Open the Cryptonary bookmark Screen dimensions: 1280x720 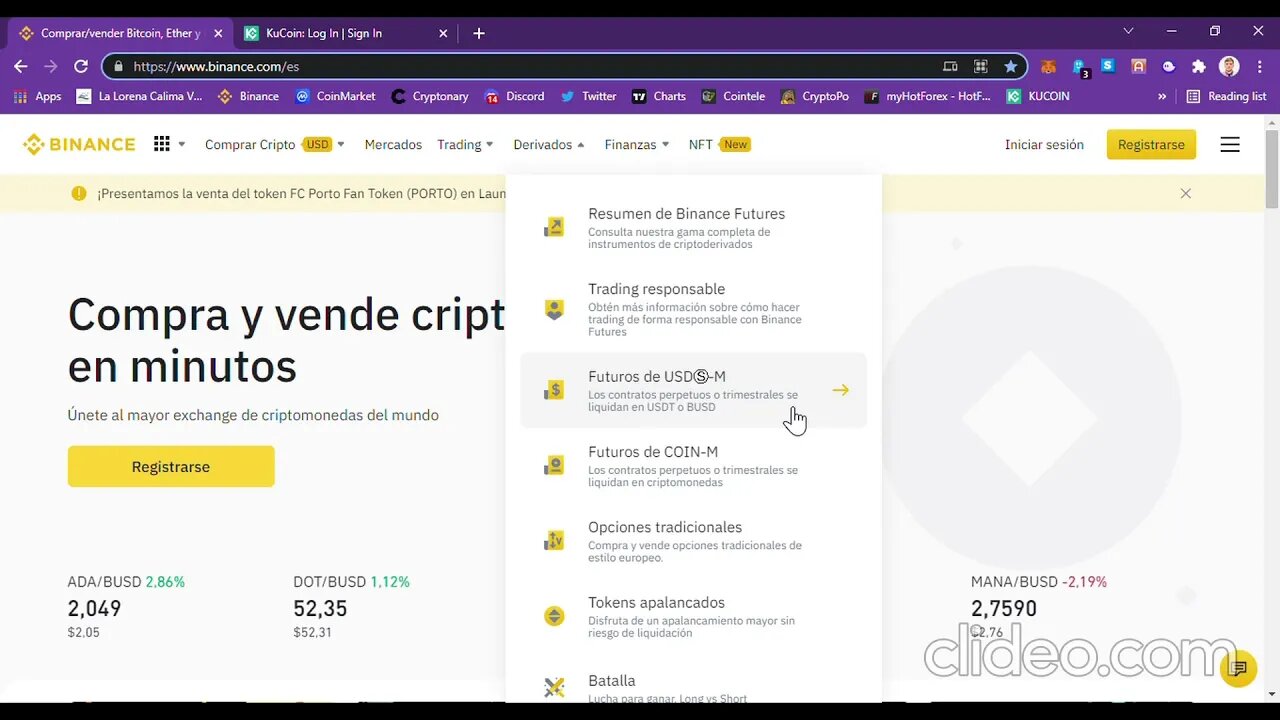(430, 96)
